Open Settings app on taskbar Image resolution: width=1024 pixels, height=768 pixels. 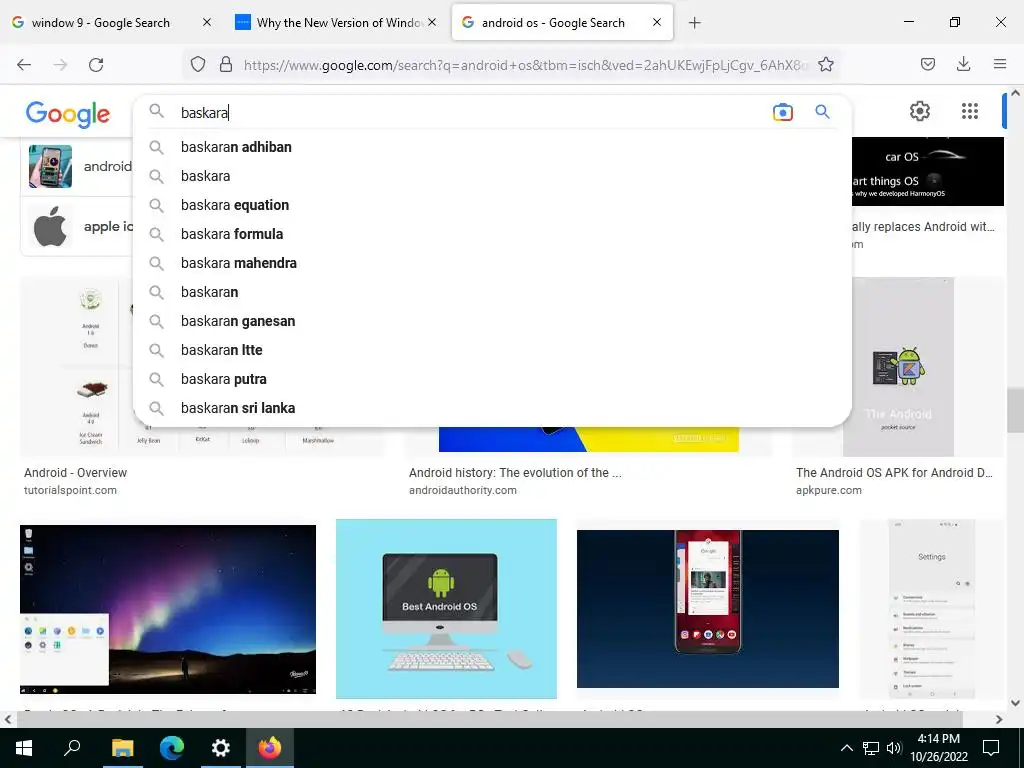pos(221,748)
